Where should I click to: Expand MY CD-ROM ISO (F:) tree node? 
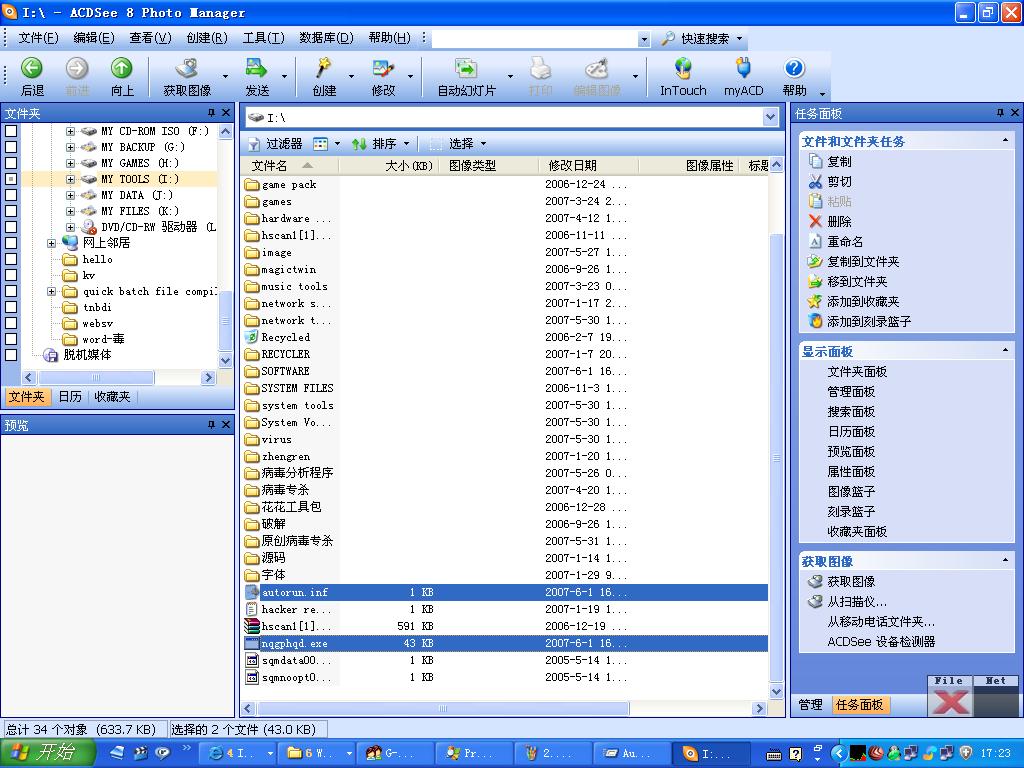click(x=71, y=131)
